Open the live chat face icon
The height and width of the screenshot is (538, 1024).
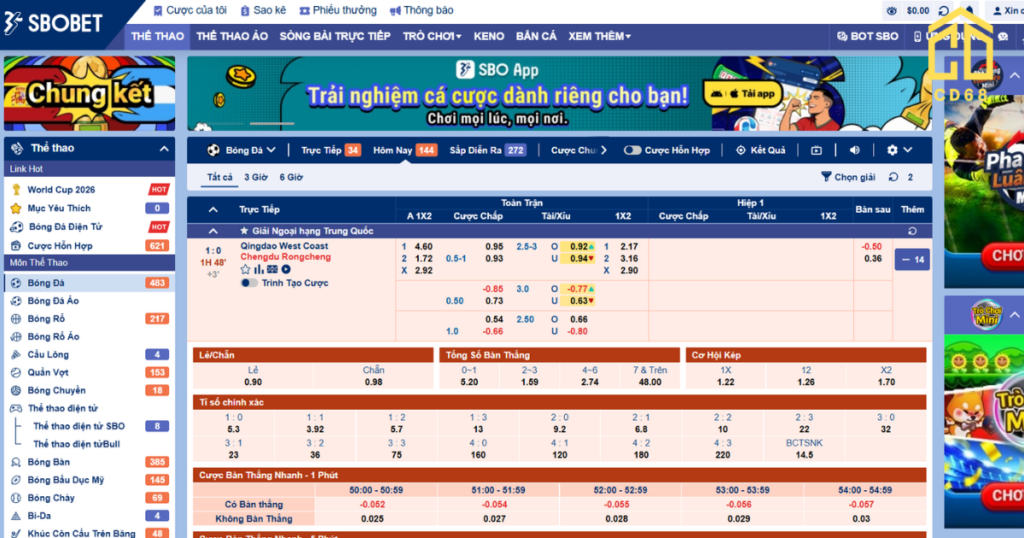(1004, 37)
